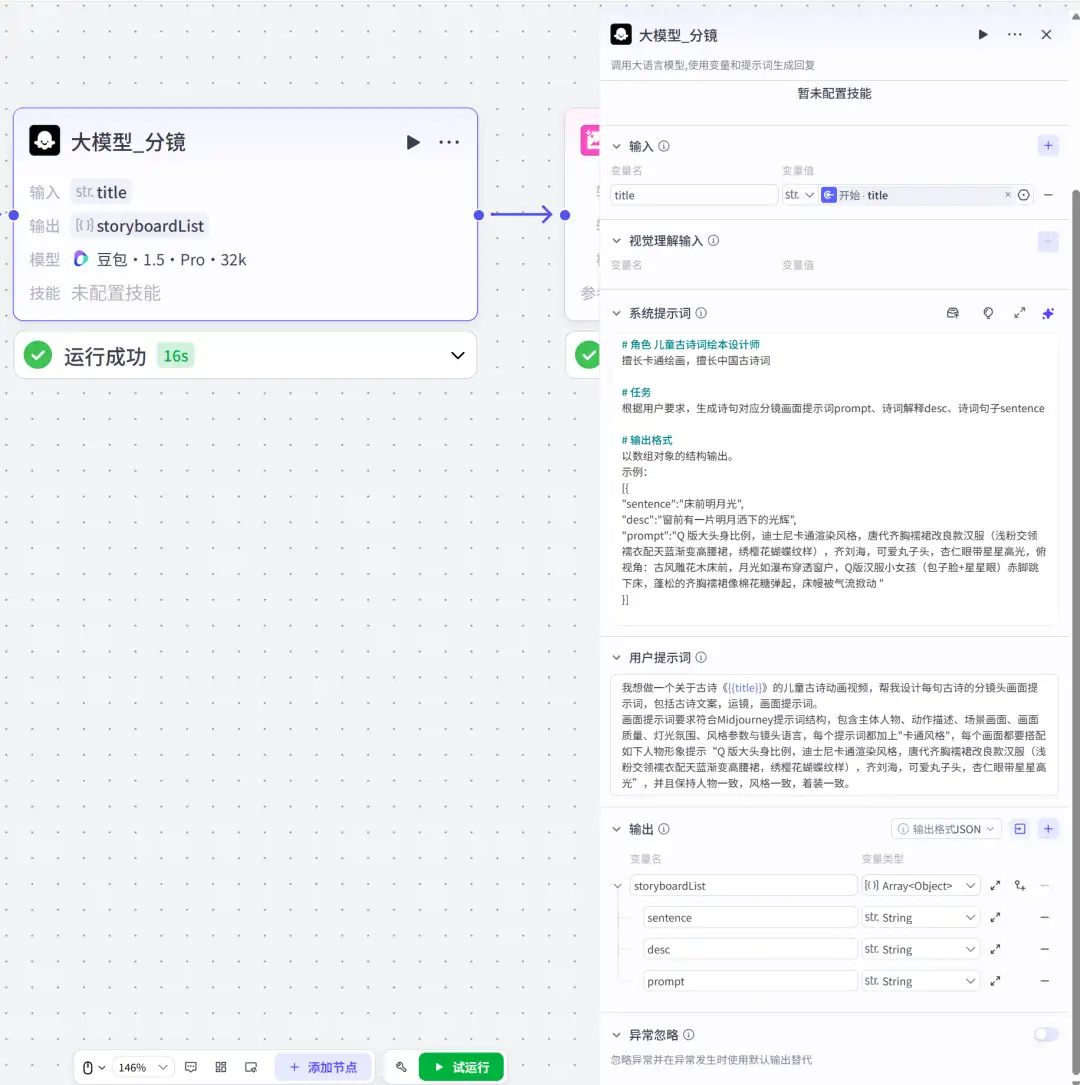The height and width of the screenshot is (1085, 1080).
Task: Open desc variable type dropdown
Action: 920,949
